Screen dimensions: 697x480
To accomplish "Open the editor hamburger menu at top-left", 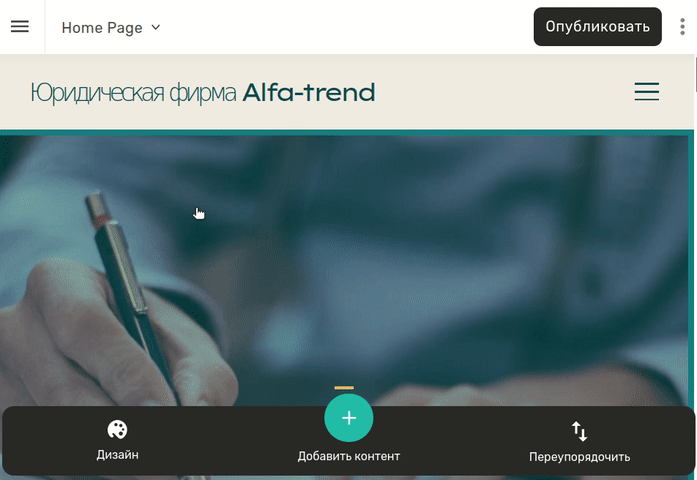I will coord(20,27).
